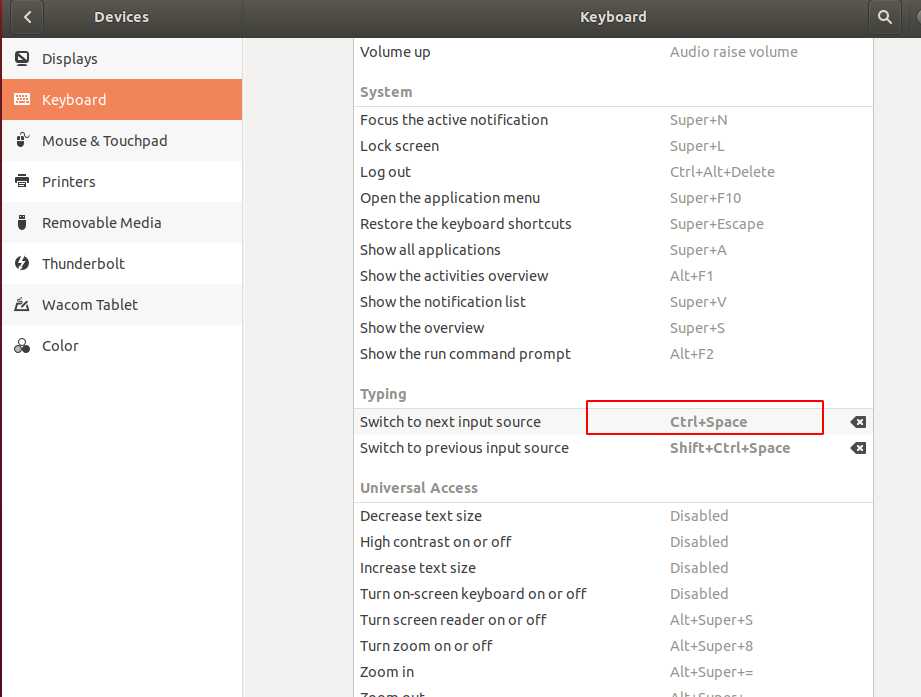This screenshot has width=921, height=697.
Task: Open the Displays panel
Action: click(x=122, y=59)
